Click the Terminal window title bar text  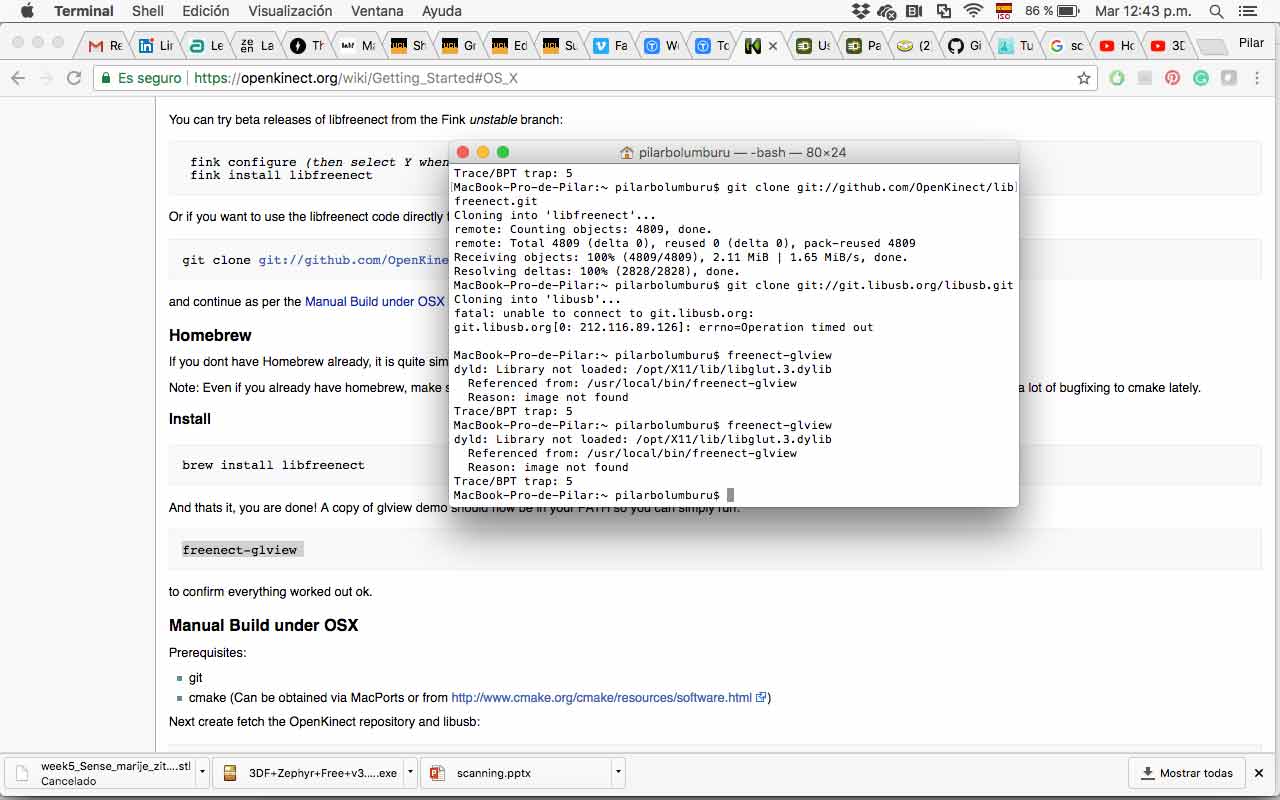[x=742, y=152]
